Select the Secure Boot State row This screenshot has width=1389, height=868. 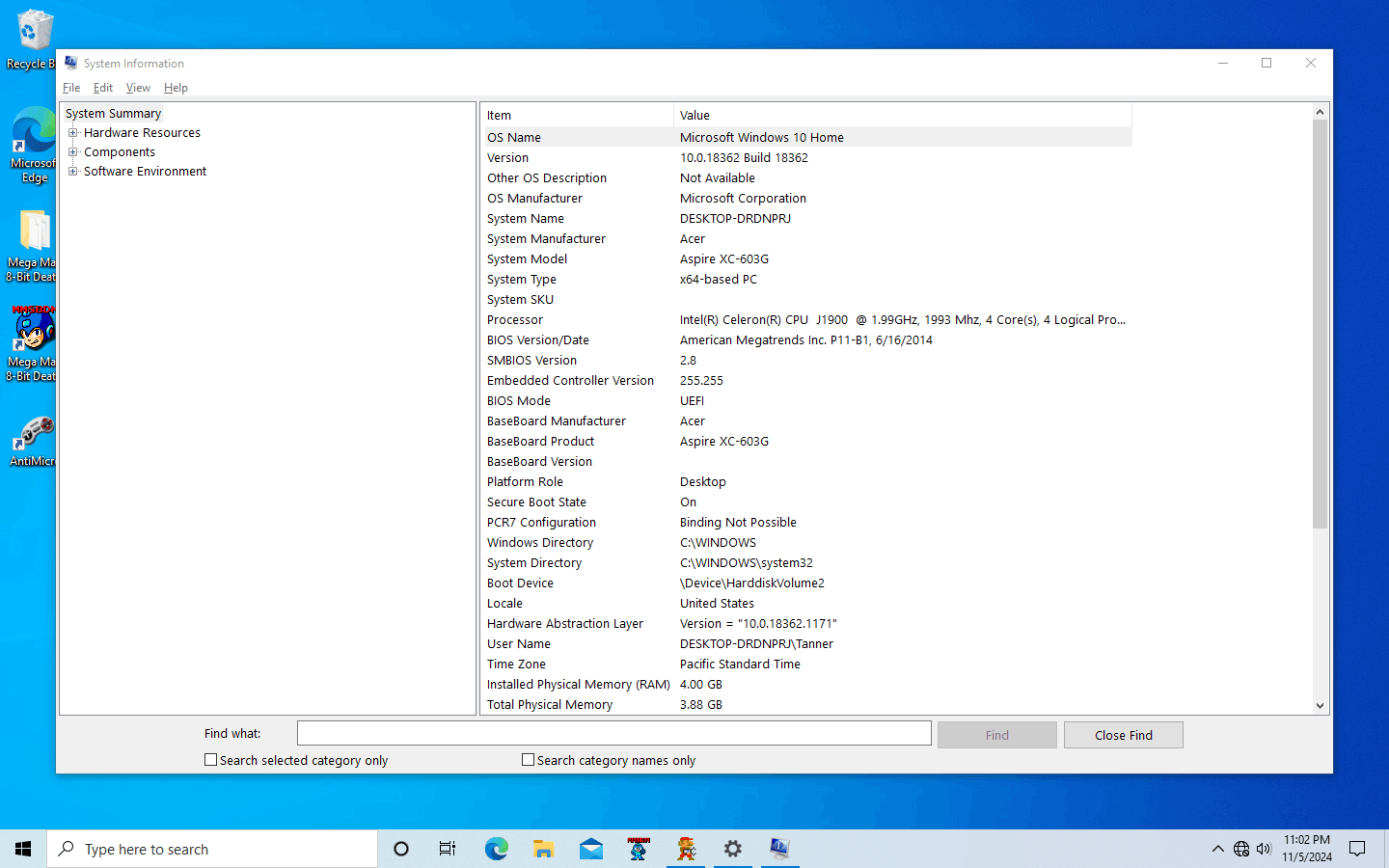[806, 502]
